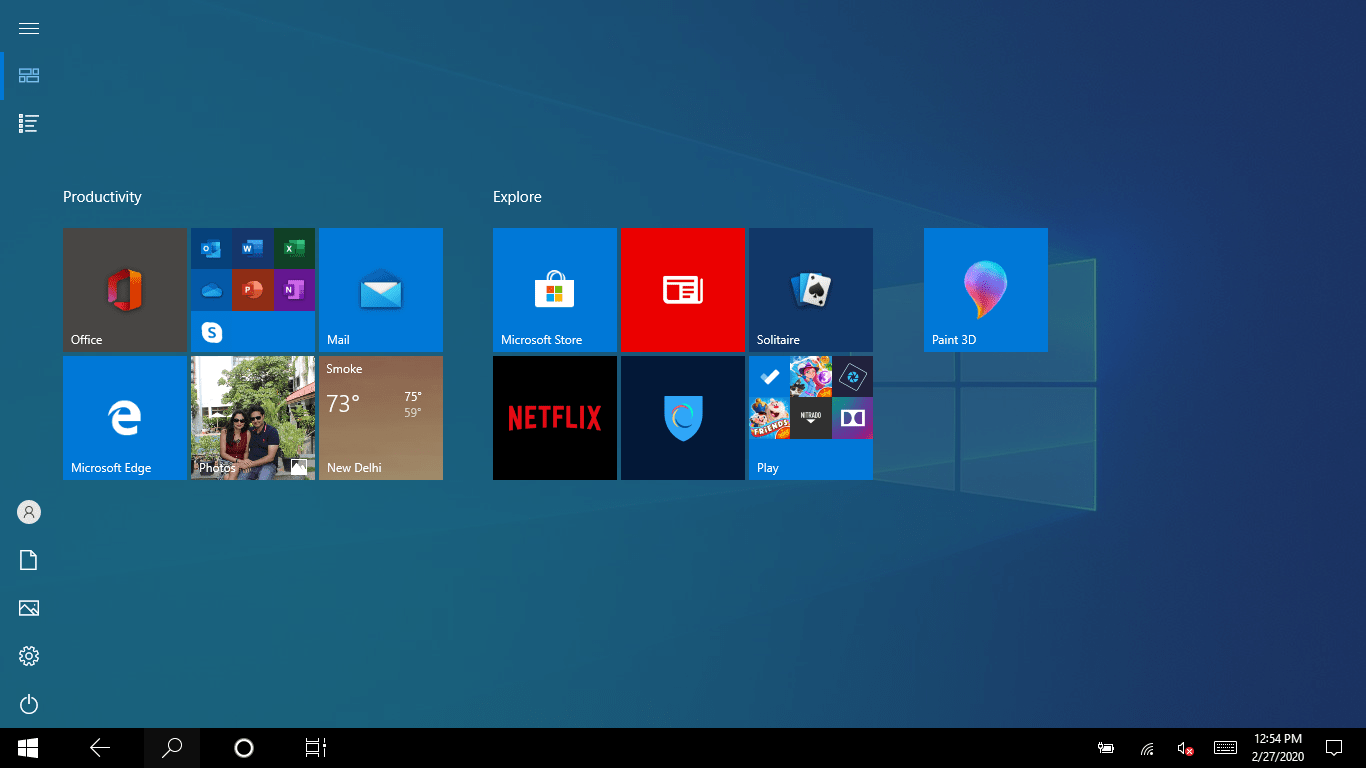Launch Word from the Office apps tile
Image resolution: width=1366 pixels, height=768 pixels.
[x=252, y=248]
